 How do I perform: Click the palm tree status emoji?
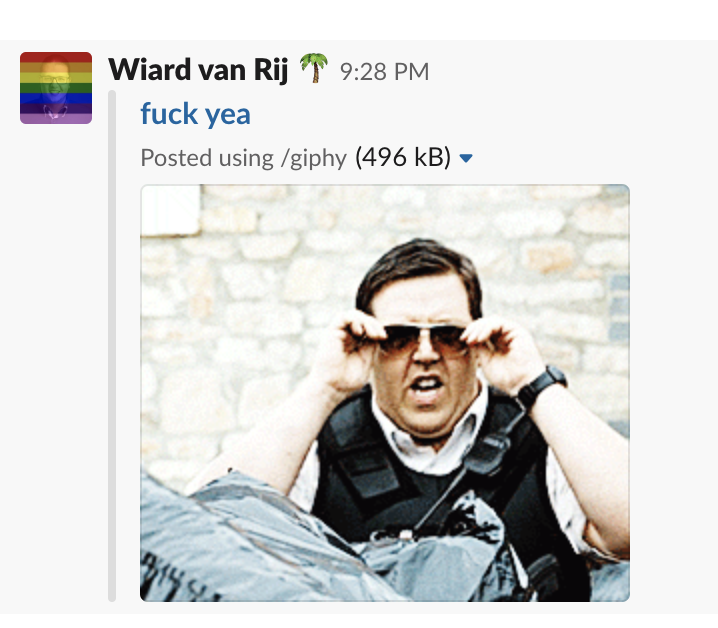pos(314,68)
